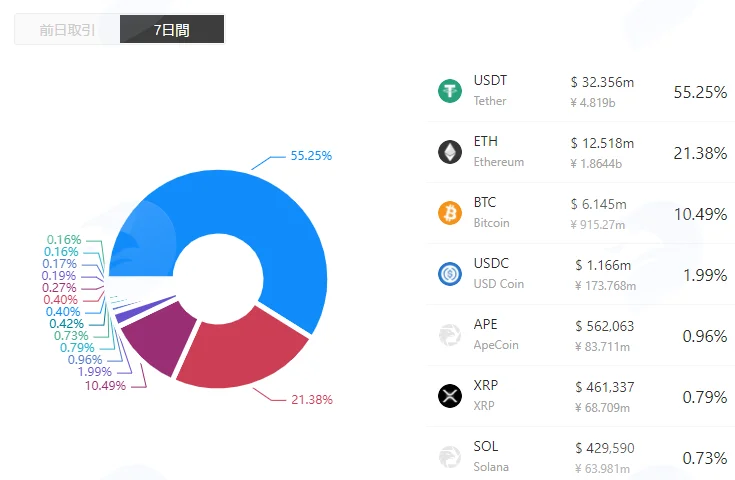Image resolution: width=735 pixels, height=480 pixels.
Task: Click the Ethereum diamond icon
Action: [450, 152]
